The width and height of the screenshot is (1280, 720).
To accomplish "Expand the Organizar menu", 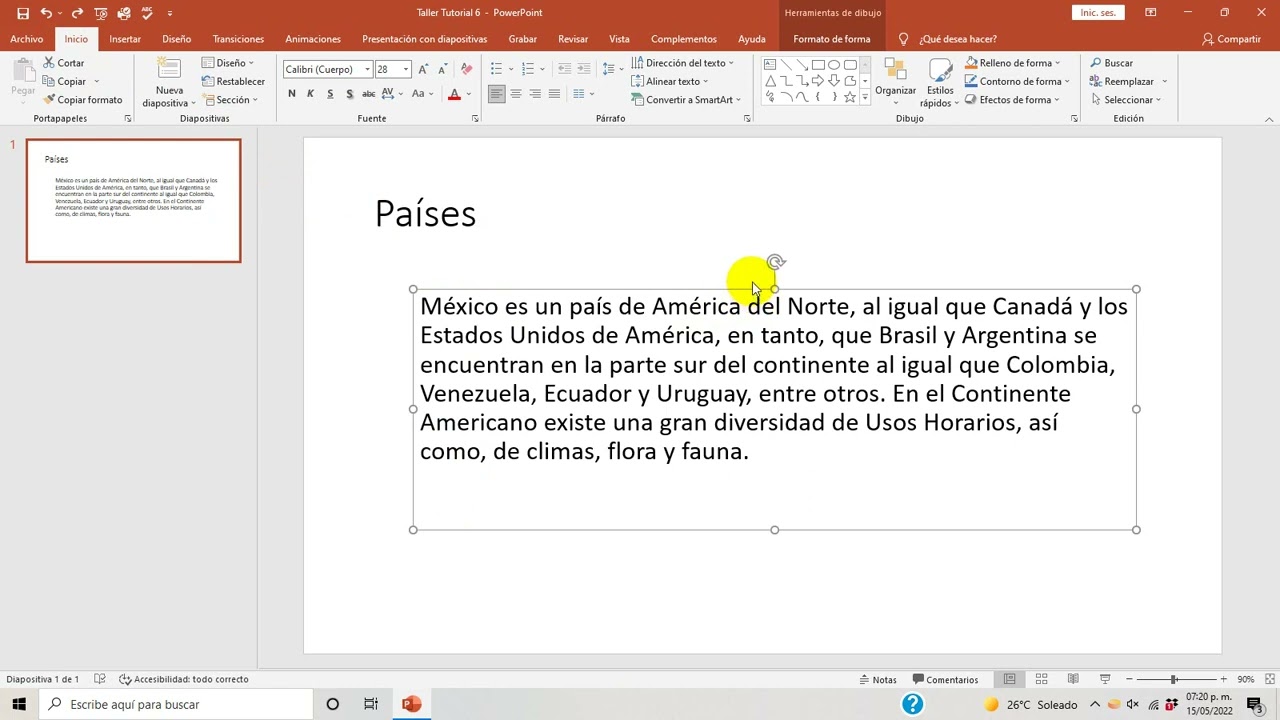I will (895, 82).
